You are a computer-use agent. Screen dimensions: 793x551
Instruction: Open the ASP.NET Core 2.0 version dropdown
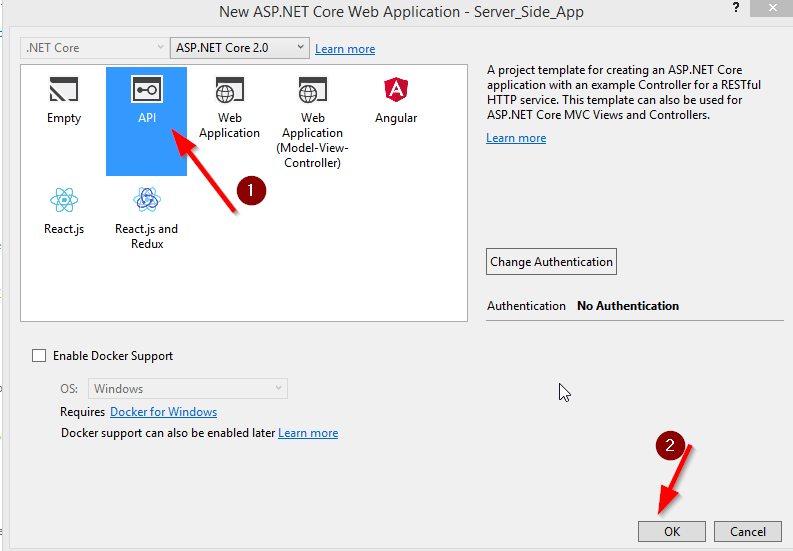click(240, 48)
